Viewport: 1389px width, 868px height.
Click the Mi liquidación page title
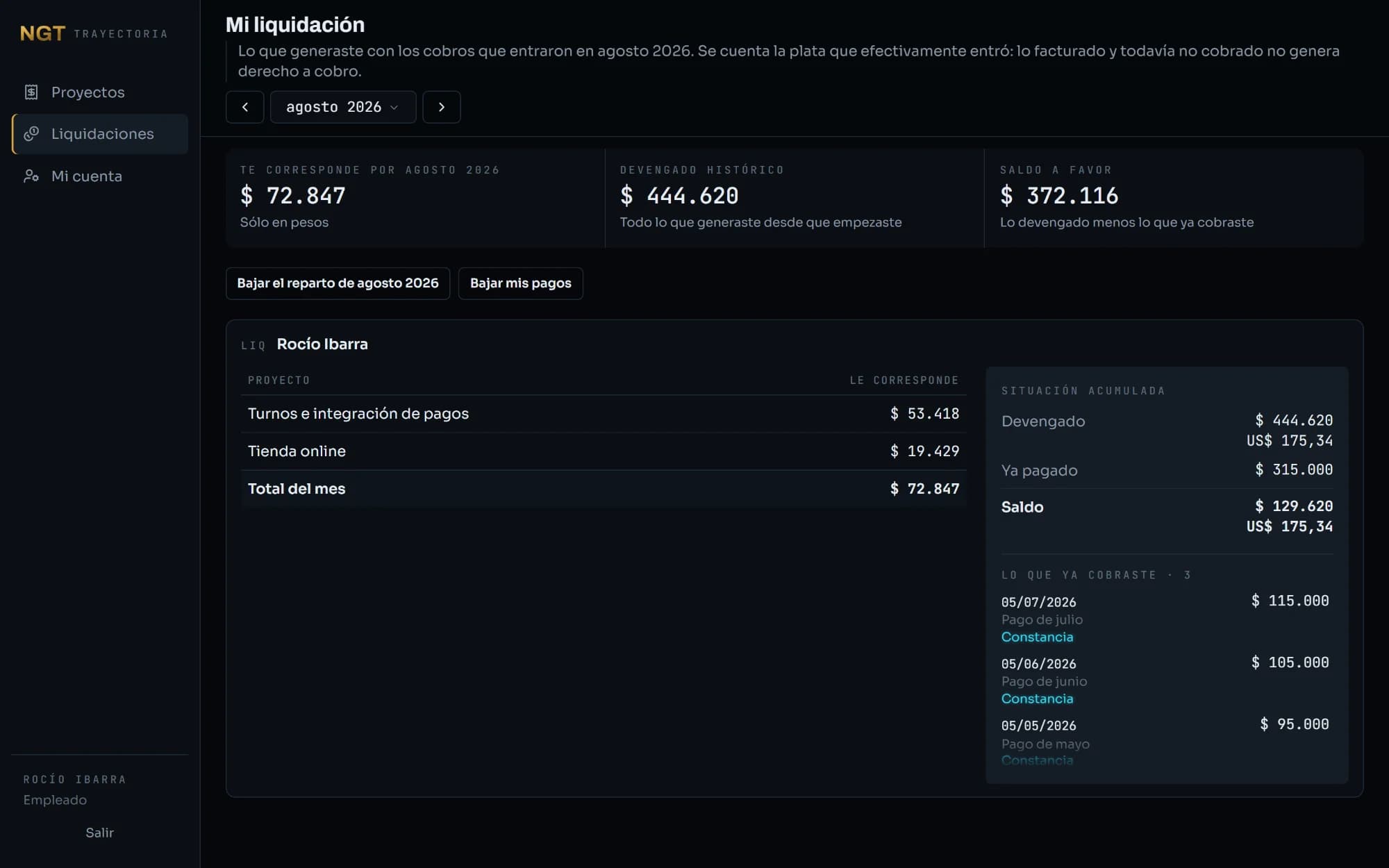(x=295, y=25)
